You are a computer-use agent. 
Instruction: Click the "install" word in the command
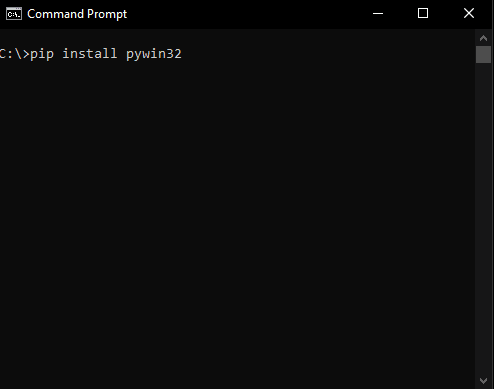[90, 53]
